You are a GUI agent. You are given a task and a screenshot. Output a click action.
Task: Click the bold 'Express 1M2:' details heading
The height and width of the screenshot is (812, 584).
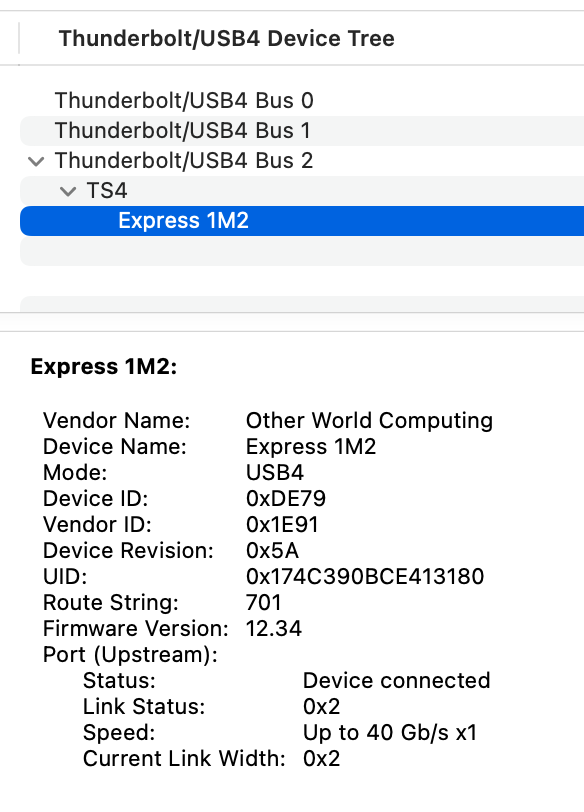(104, 367)
